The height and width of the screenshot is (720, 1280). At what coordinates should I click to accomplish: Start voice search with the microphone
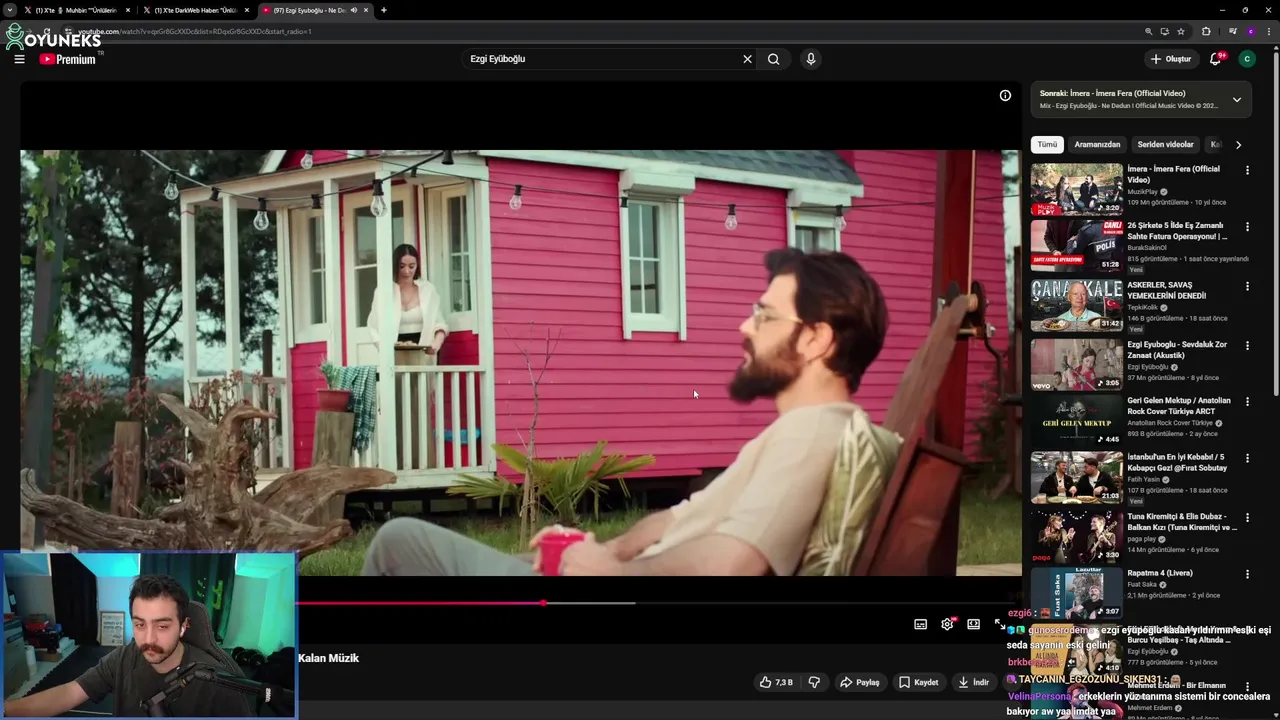tap(811, 59)
